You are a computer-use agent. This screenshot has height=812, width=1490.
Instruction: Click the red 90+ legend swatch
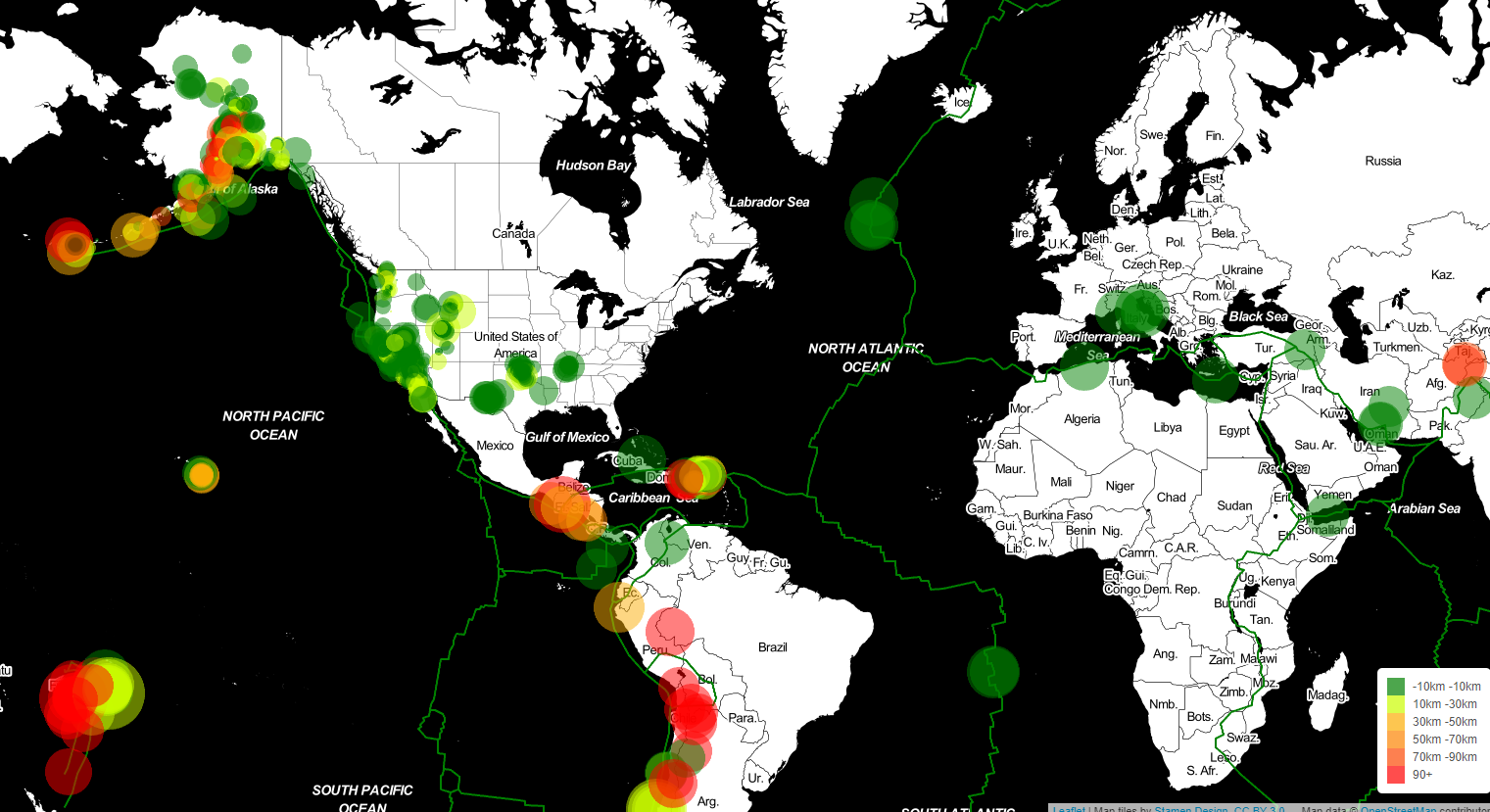point(1396,775)
